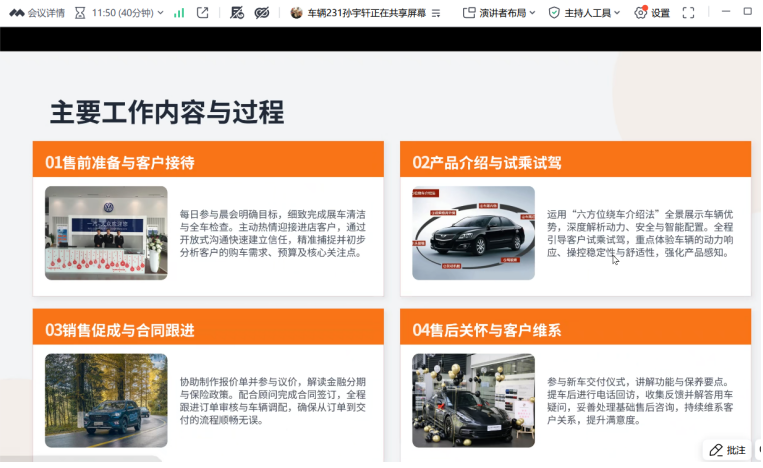Select the 01售前准备与客户接待 header
Viewport: 763px width, 468px height.
[208, 159]
